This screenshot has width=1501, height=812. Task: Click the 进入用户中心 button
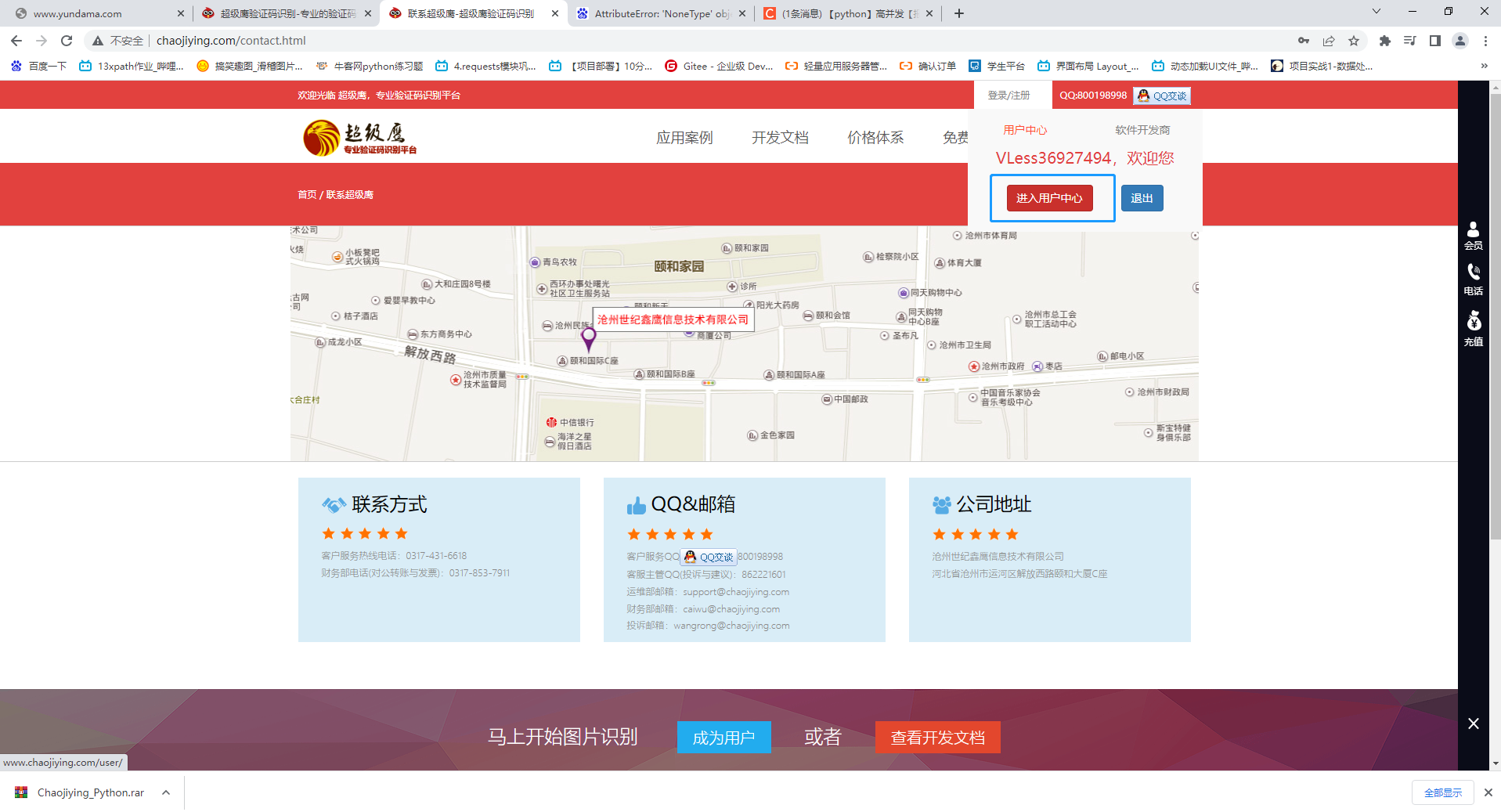tap(1049, 198)
